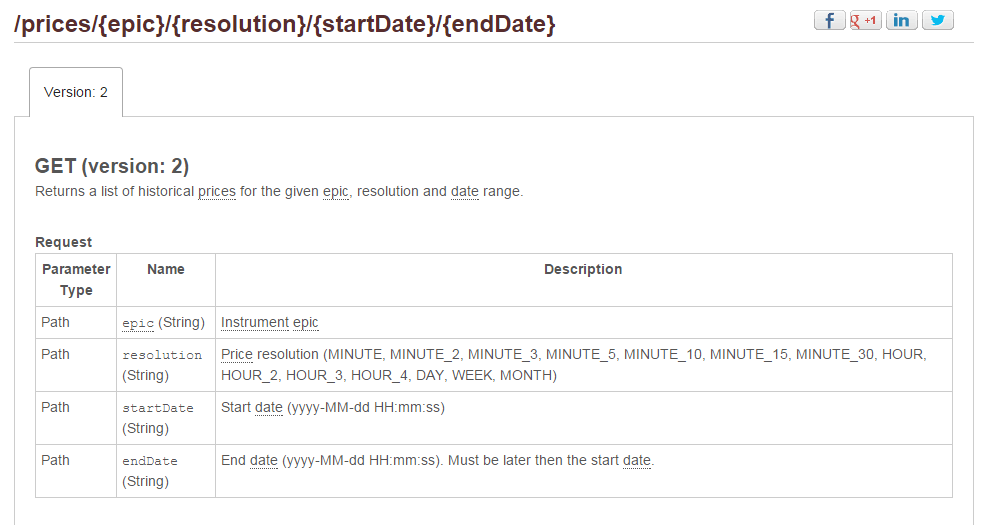Select the 'endDate' parameter name cell
Image resolution: width=982 pixels, height=525 pixels.
(150, 461)
